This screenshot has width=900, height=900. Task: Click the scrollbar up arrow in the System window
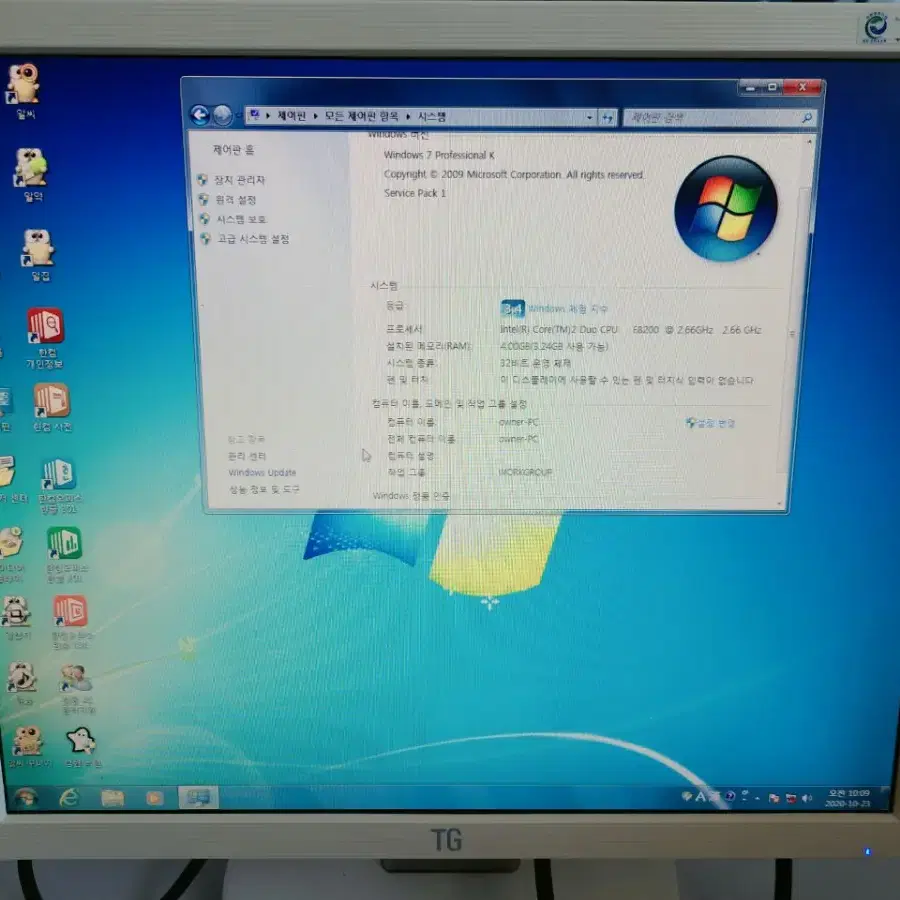(x=809, y=141)
